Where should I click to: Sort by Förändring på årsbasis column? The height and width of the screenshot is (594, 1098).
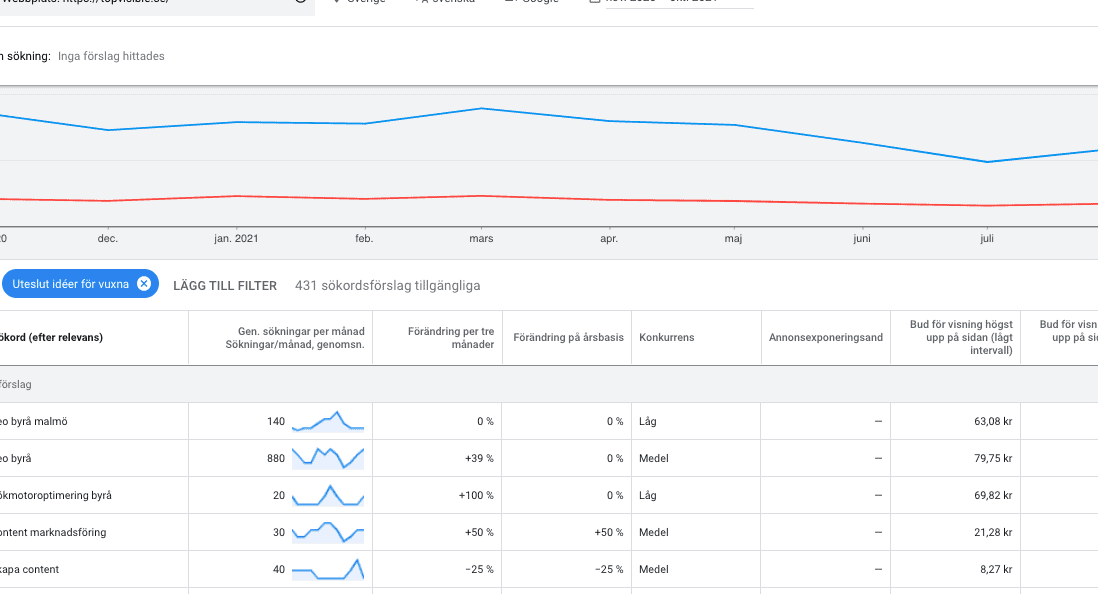(x=568, y=338)
